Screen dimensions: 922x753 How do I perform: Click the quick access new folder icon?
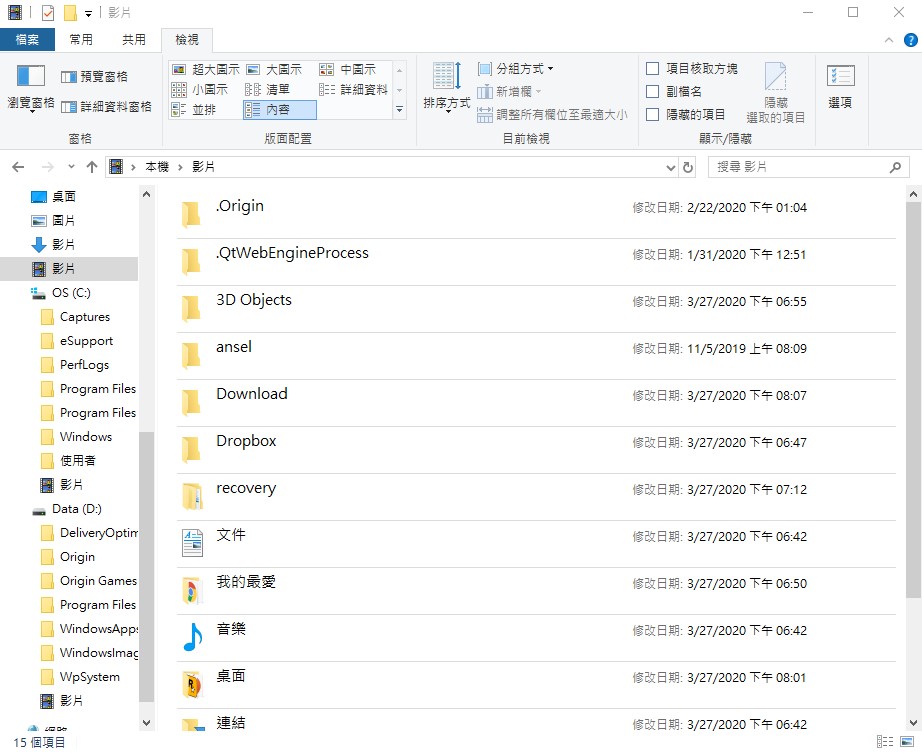coord(70,12)
